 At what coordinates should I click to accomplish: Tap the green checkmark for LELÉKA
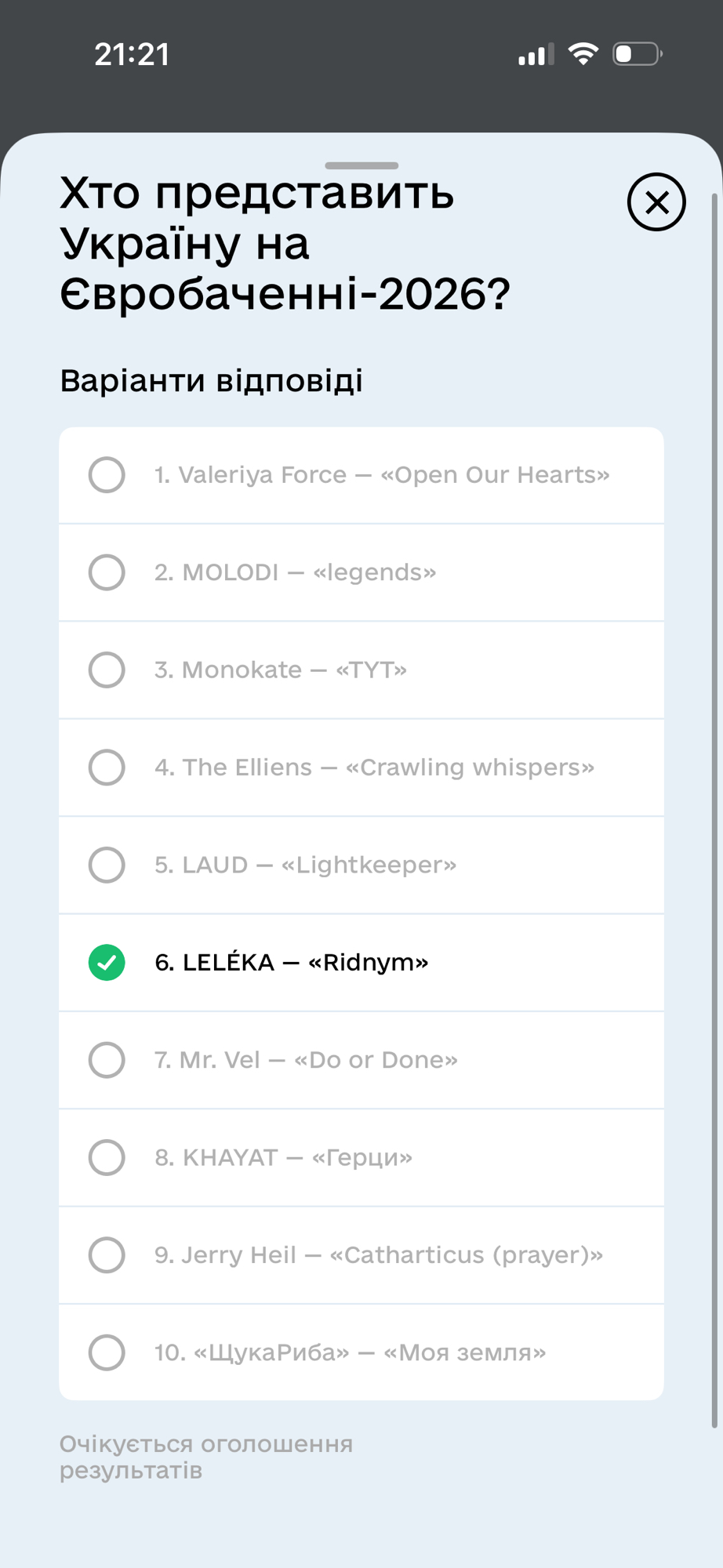click(x=107, y=963)
